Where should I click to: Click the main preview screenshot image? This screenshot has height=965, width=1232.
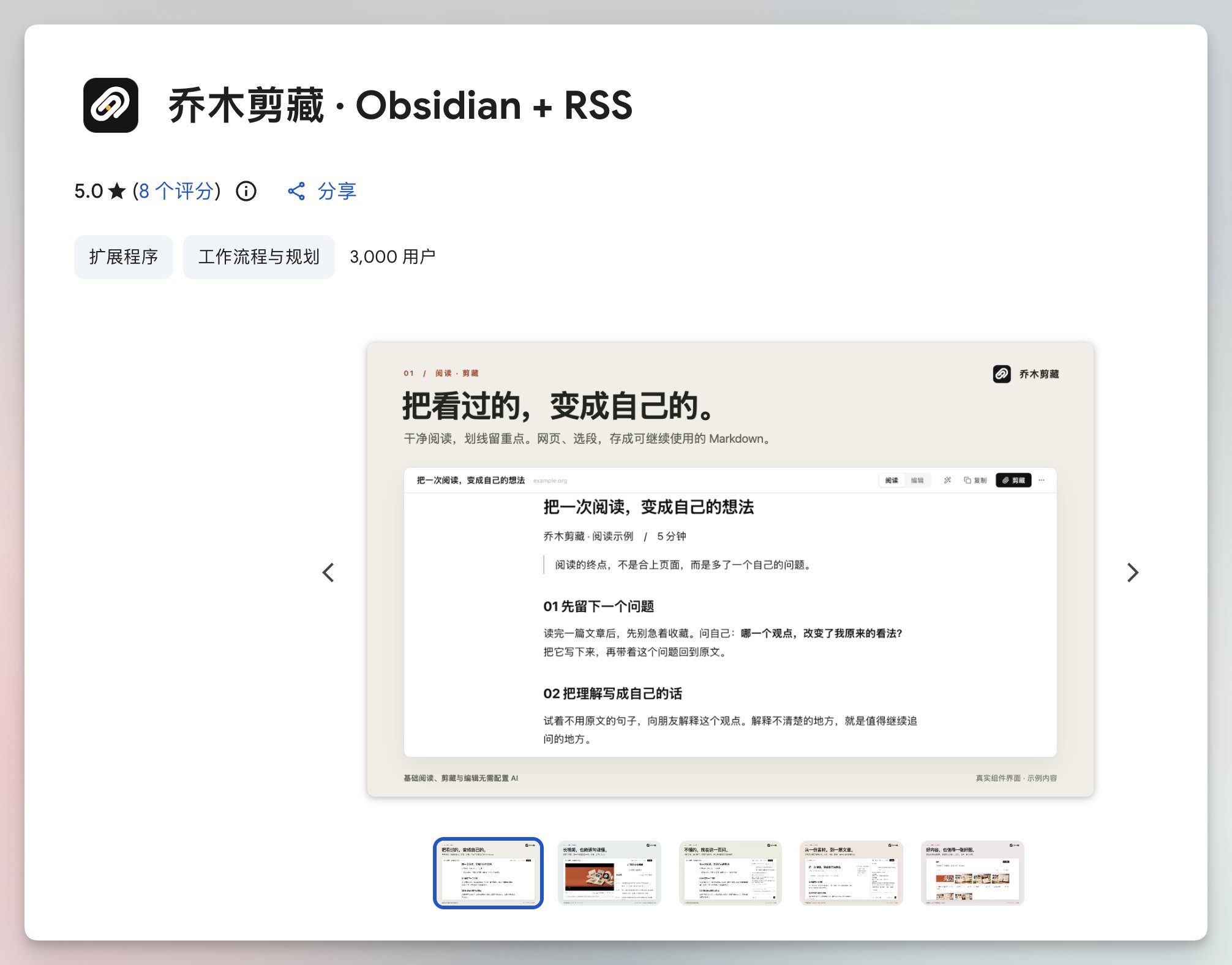coord(730,569)
